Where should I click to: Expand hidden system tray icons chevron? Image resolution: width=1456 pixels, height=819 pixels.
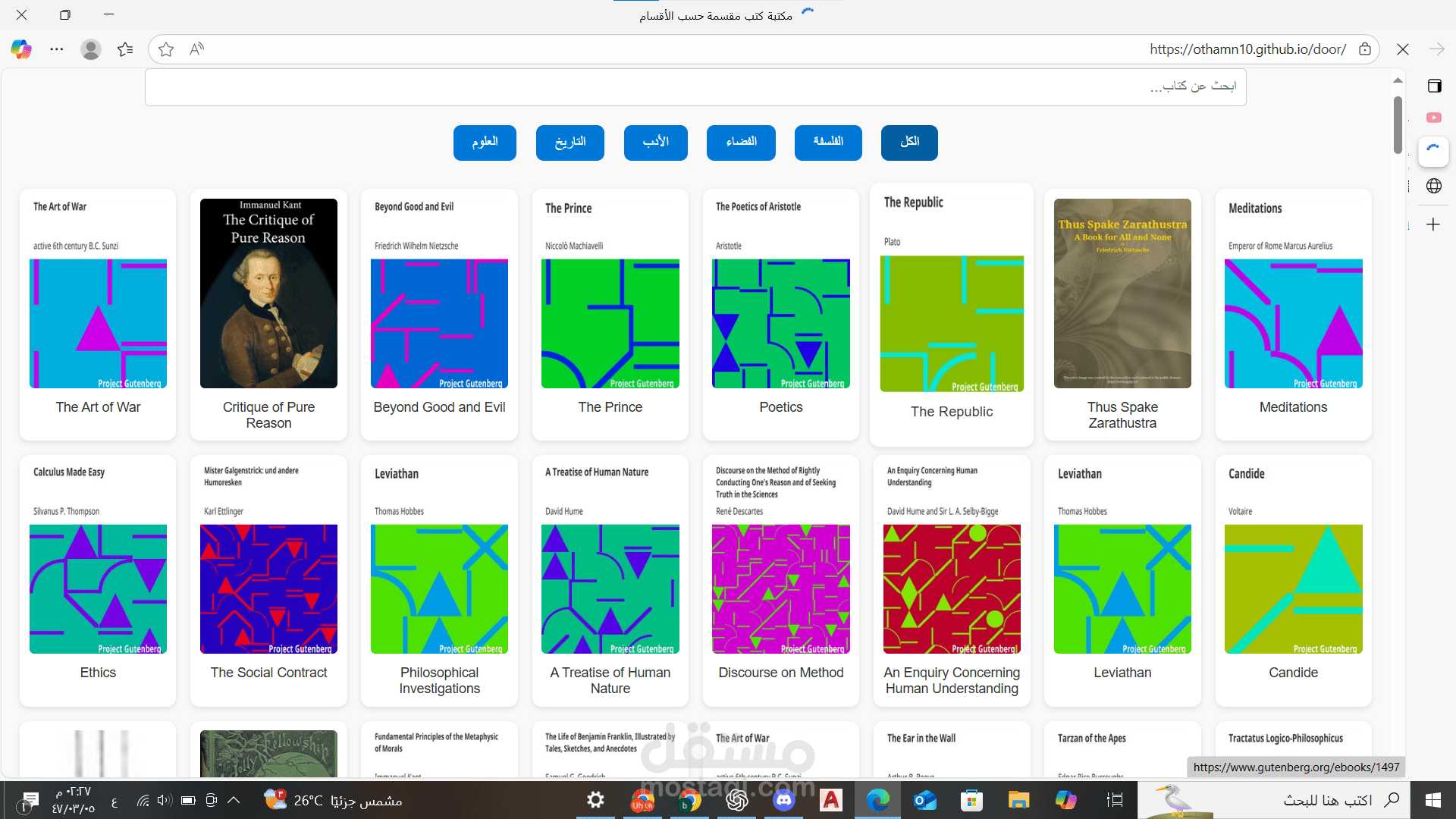pos(234,800)
